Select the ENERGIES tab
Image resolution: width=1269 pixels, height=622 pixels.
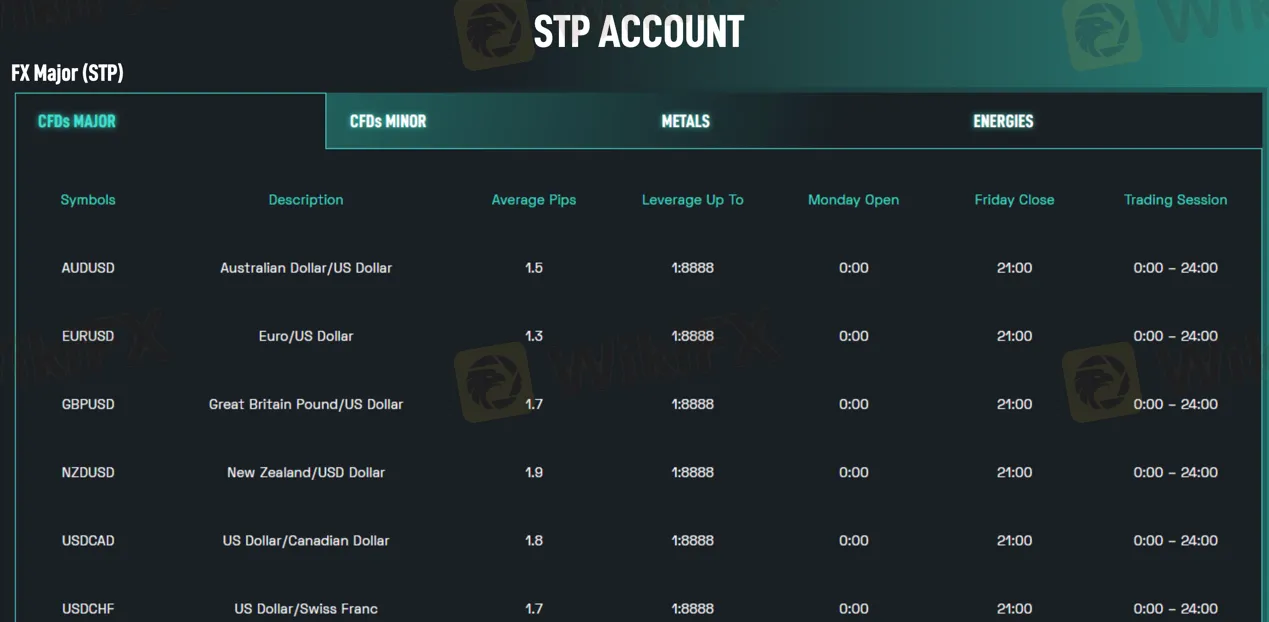[x=1003, y=121]
